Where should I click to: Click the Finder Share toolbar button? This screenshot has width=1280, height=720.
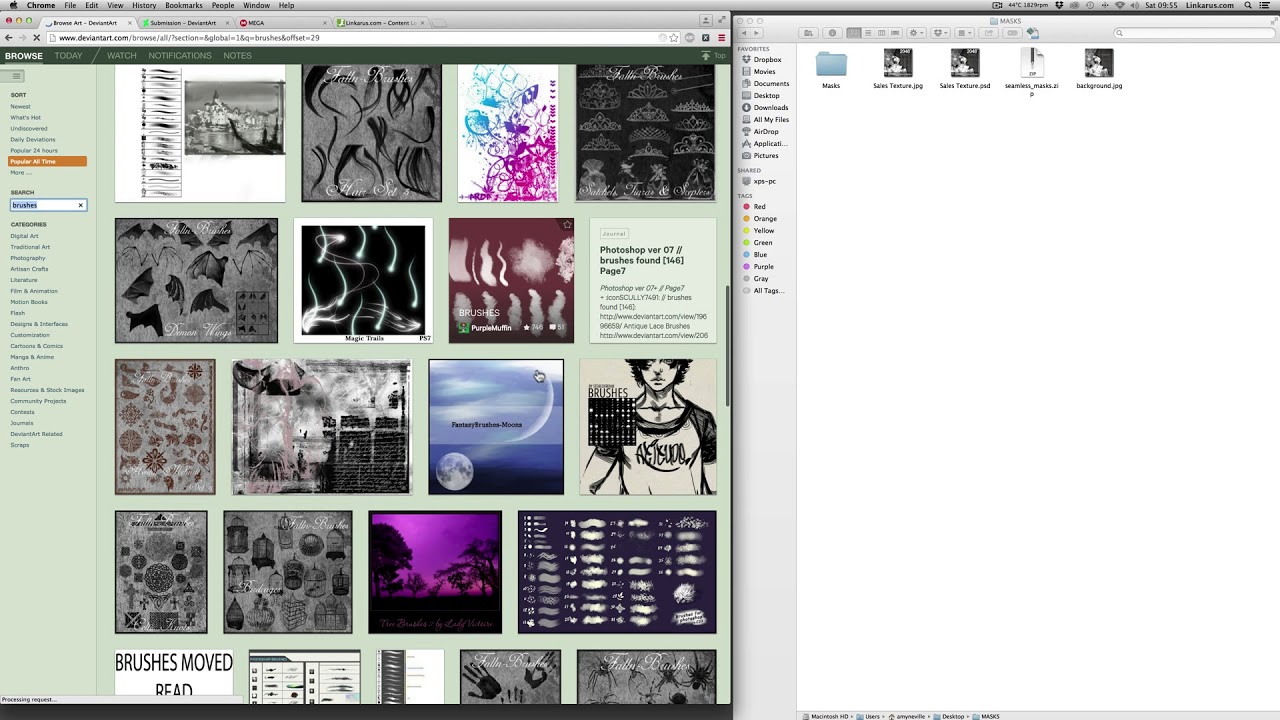click(989, 33)
